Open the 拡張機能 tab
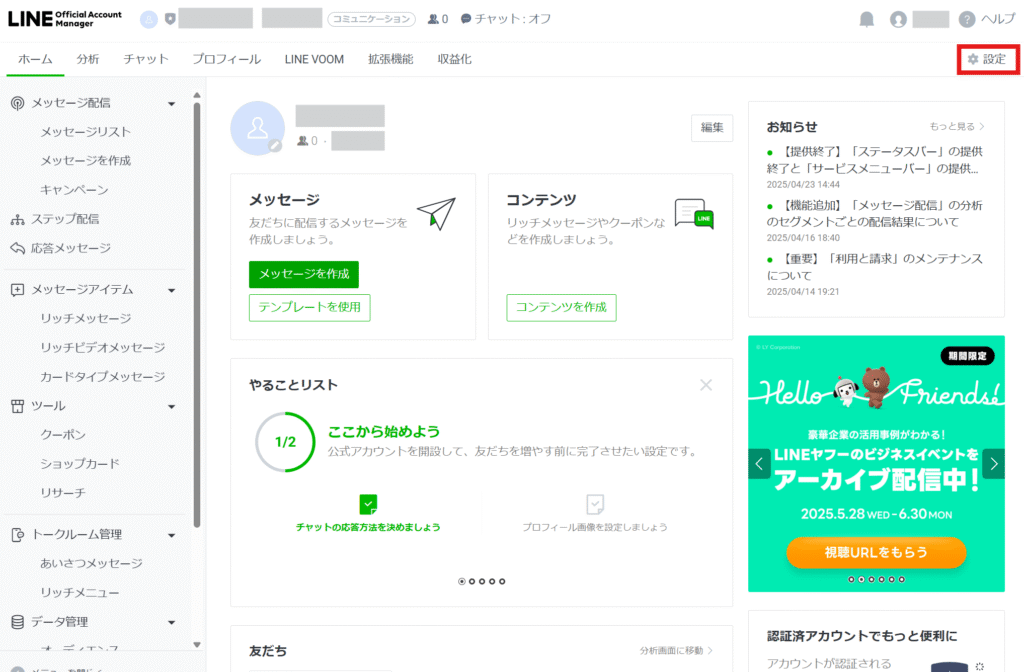 (391, 59)
